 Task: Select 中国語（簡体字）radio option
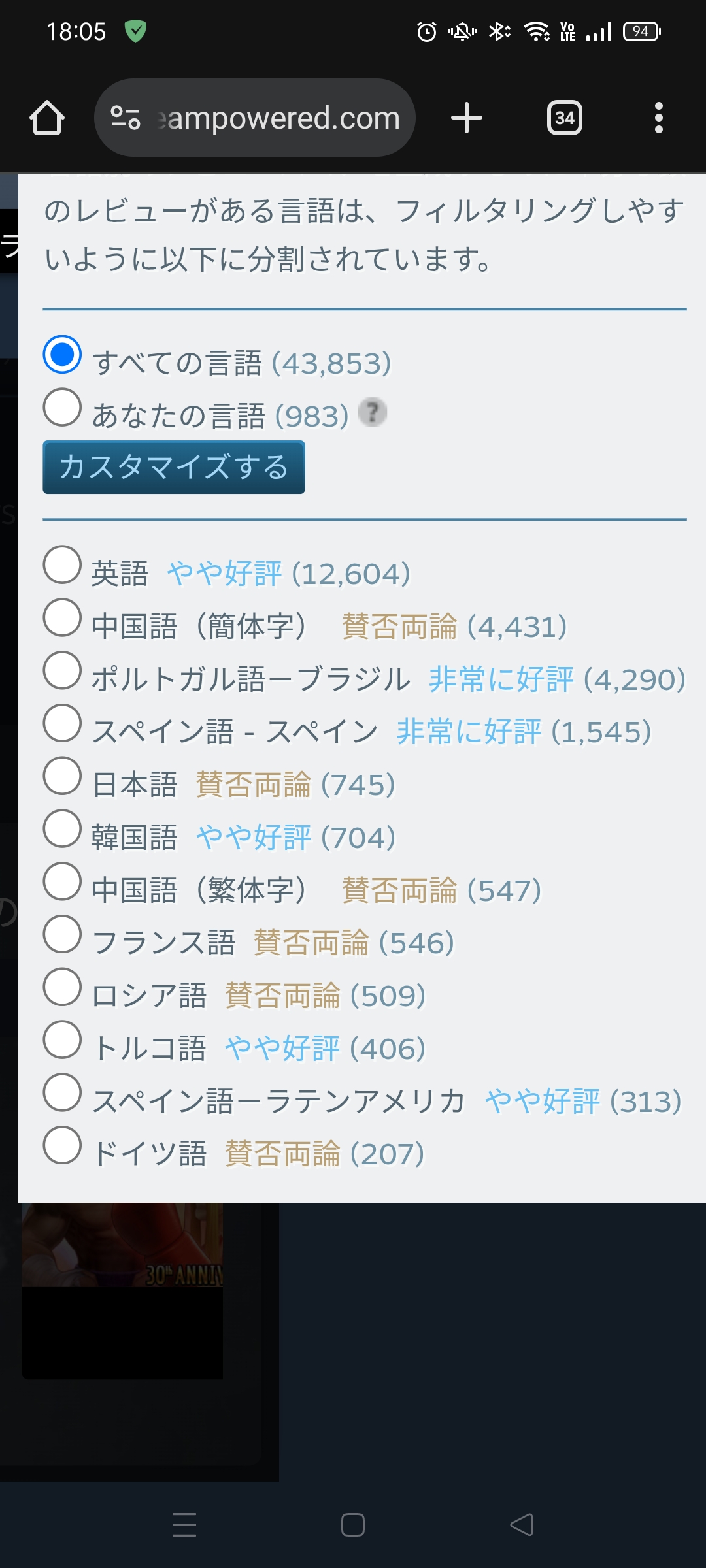click(x=62, y=618)
